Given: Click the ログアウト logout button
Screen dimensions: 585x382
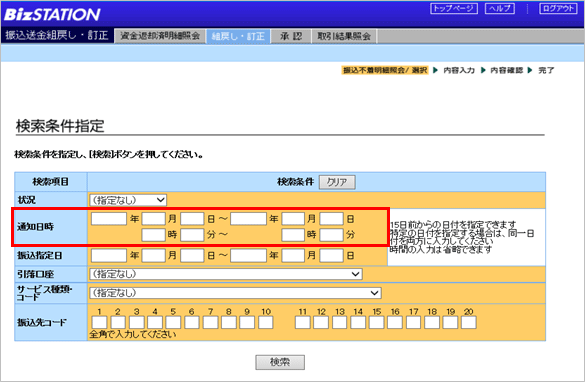Looking at the screenshot, I should [558, 8].
